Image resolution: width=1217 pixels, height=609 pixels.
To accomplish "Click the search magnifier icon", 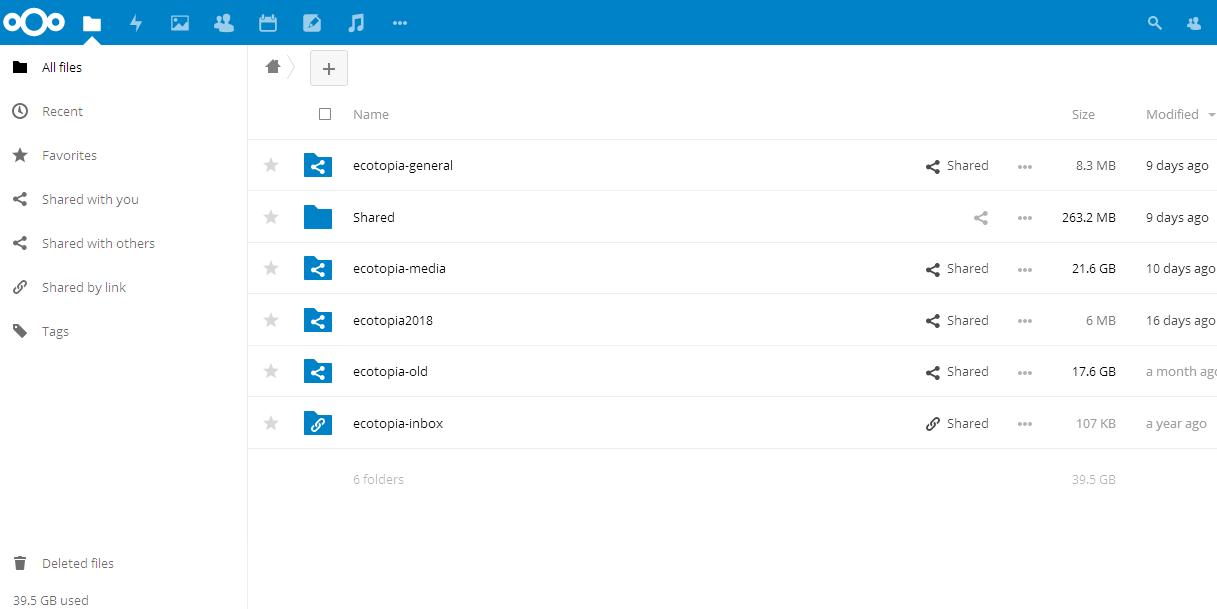I will tap(1155, 23).
